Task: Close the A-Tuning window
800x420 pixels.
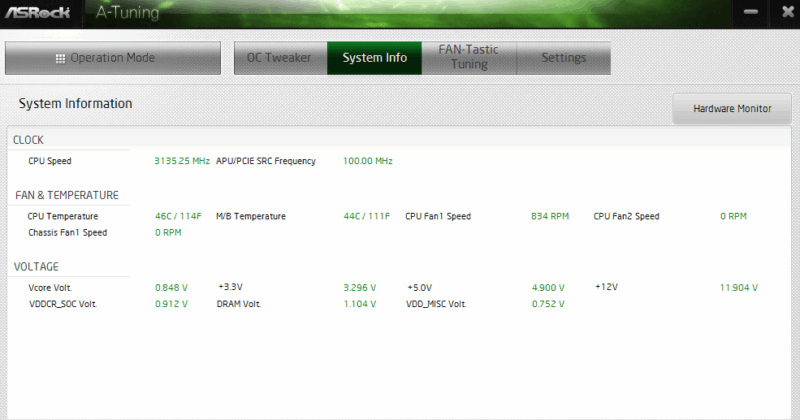Action: pyautogui.click(x=788, y=12)
